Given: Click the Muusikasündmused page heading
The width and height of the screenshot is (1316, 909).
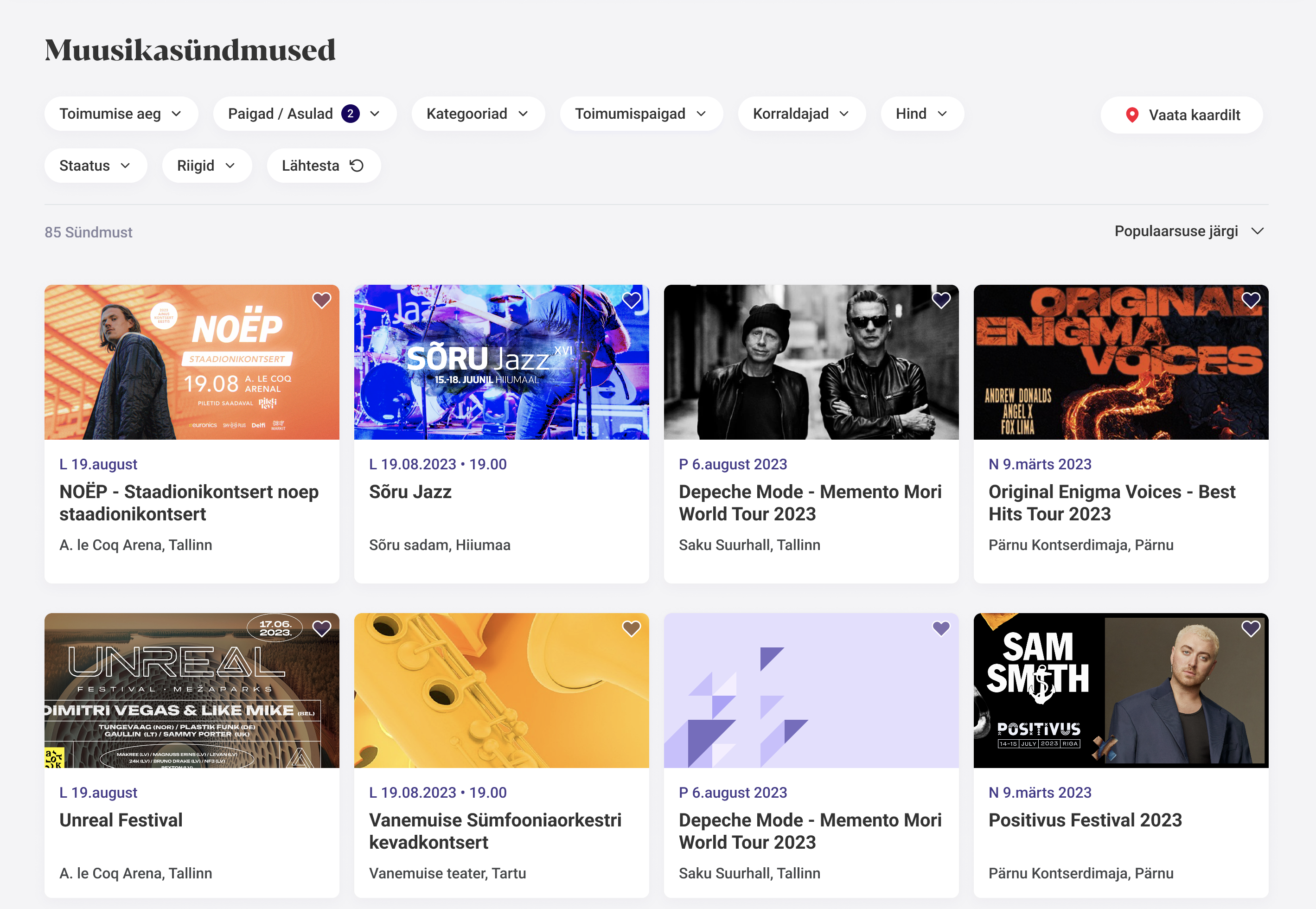Looking at the screenshot, I should 190,50.
